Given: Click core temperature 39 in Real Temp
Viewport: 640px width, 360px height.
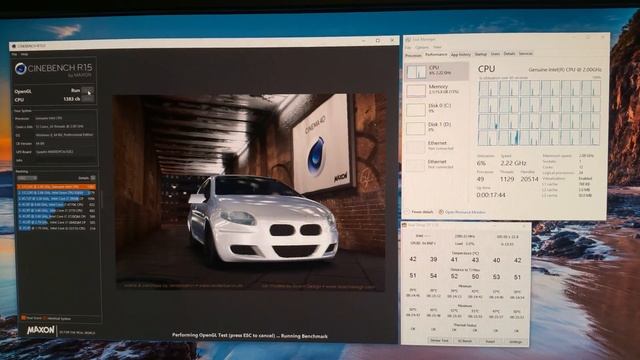Looking at the screenshot, I should coord(433,259).
